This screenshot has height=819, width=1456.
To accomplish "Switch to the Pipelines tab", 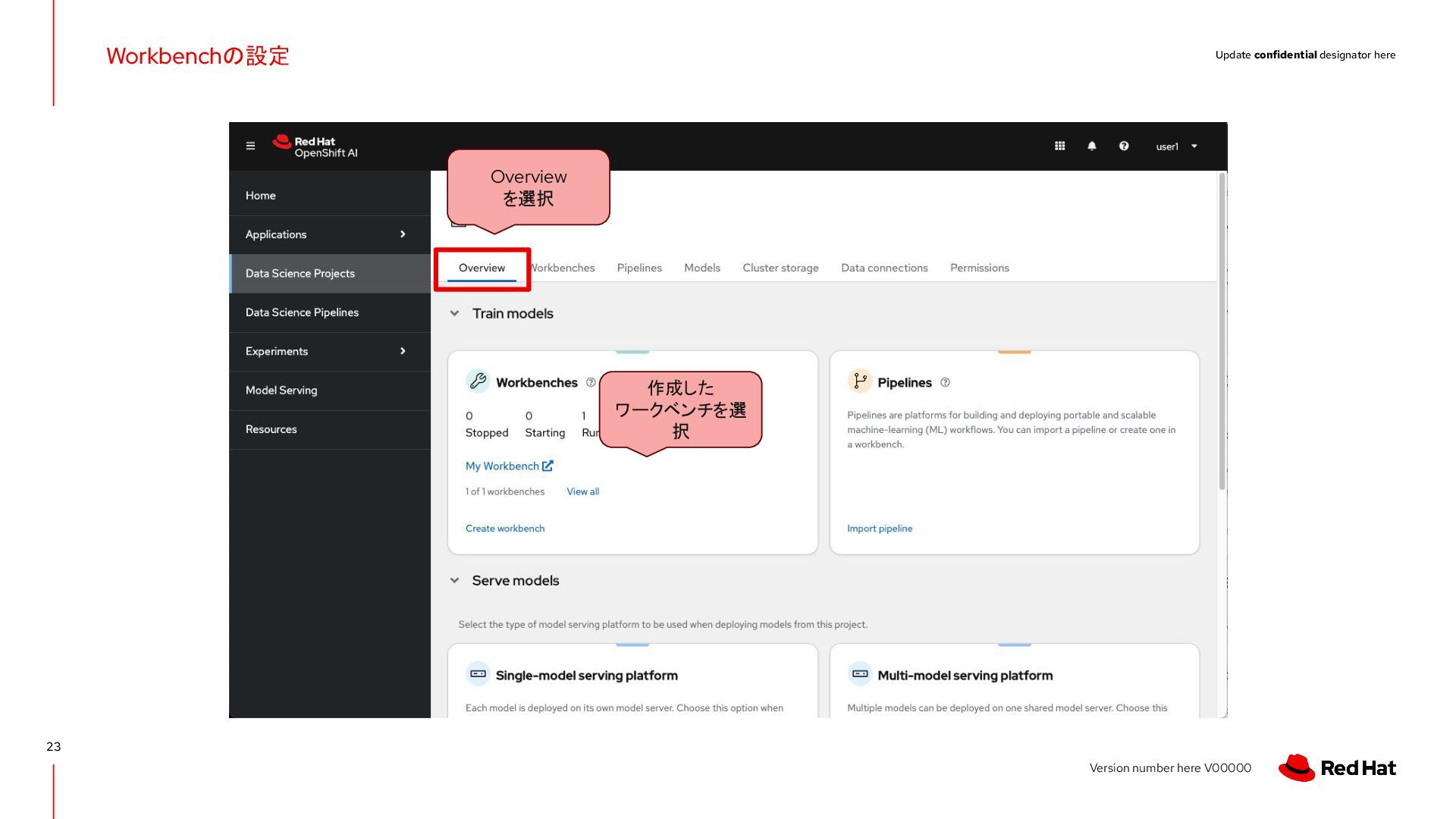I will 639,268.
